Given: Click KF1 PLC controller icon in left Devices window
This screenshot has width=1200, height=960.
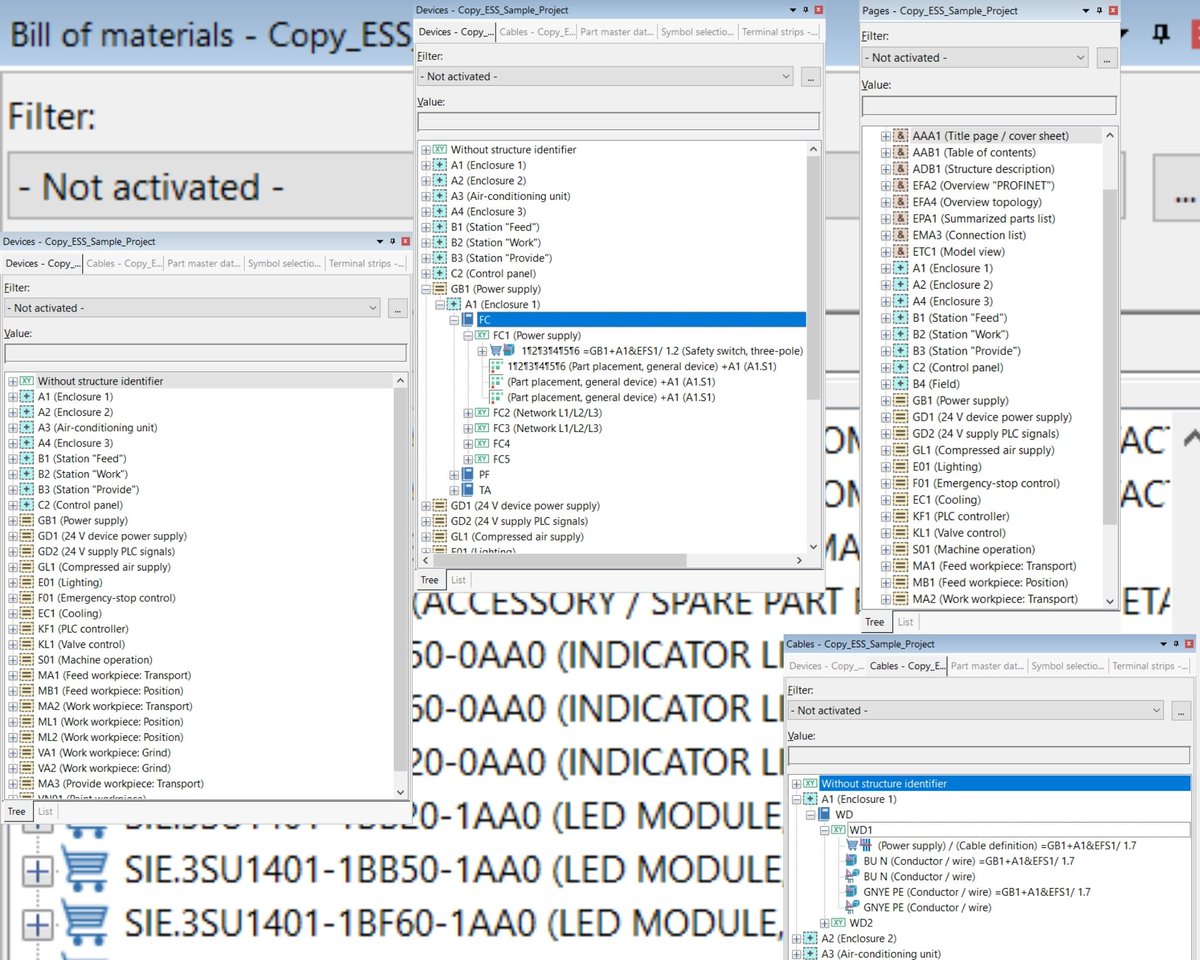Looking at the screenshot, I should click(x=27, y=629).
